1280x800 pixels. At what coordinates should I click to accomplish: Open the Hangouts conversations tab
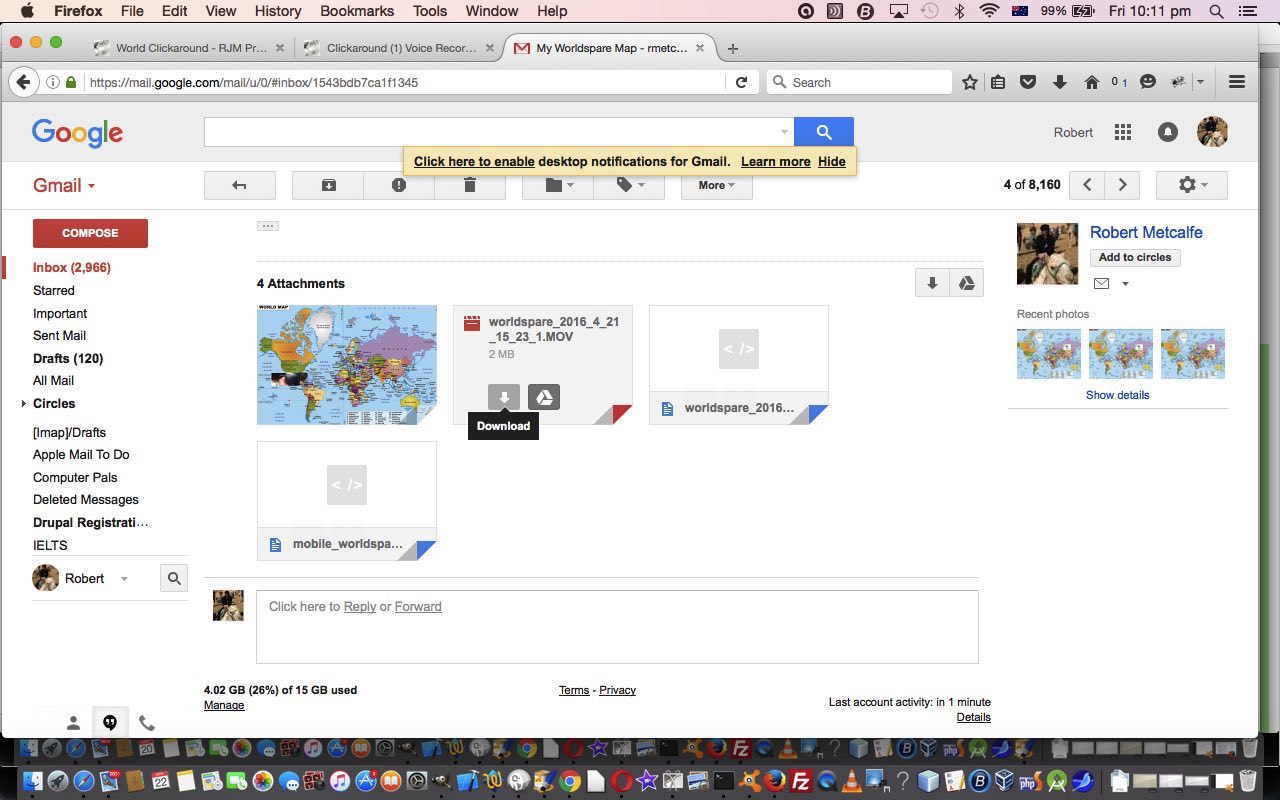pyautogui.click(x=110, y=723)
